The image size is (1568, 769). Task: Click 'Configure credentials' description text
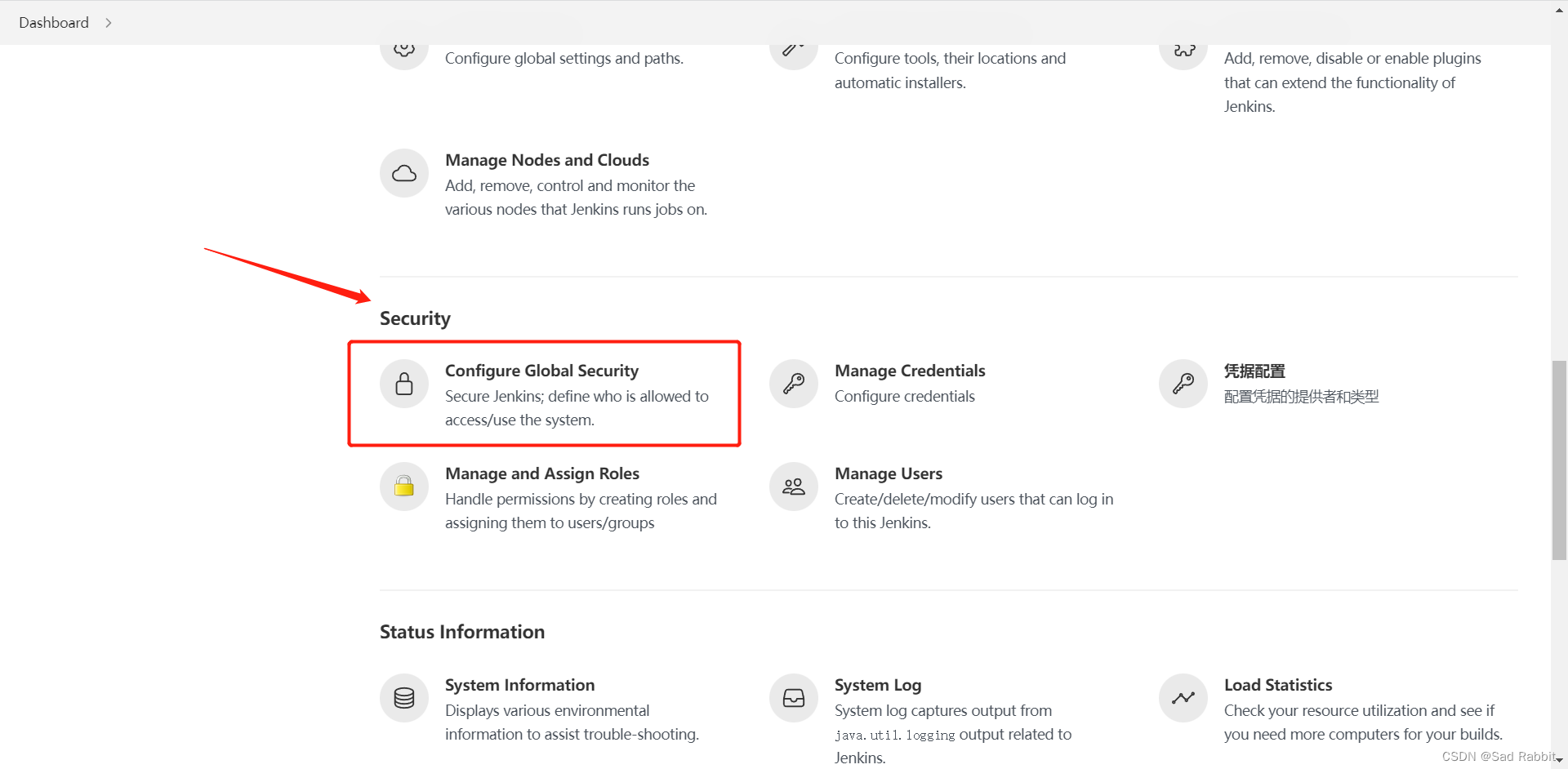click(905, 396)
